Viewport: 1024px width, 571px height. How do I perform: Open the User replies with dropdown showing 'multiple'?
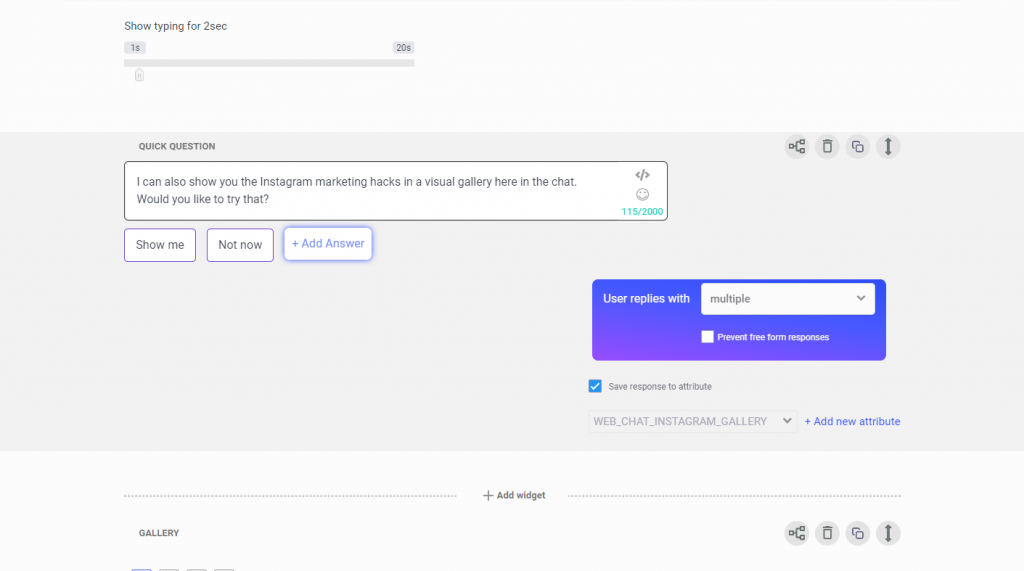coord(788,299)
